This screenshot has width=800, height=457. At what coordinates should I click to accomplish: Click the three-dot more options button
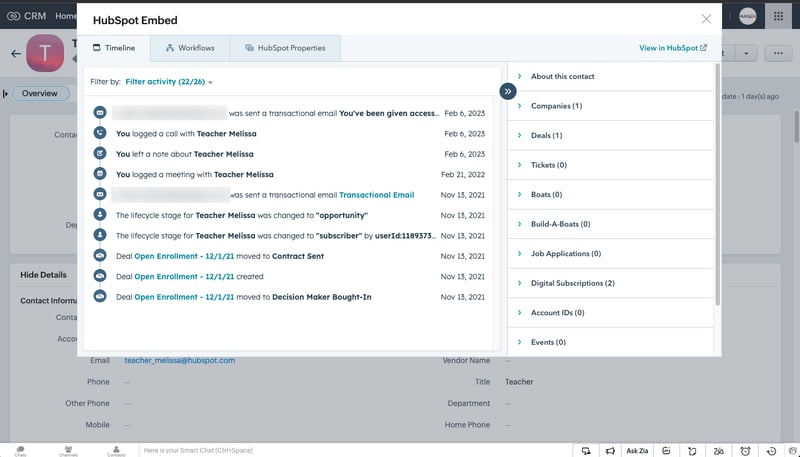coord(775,53)
